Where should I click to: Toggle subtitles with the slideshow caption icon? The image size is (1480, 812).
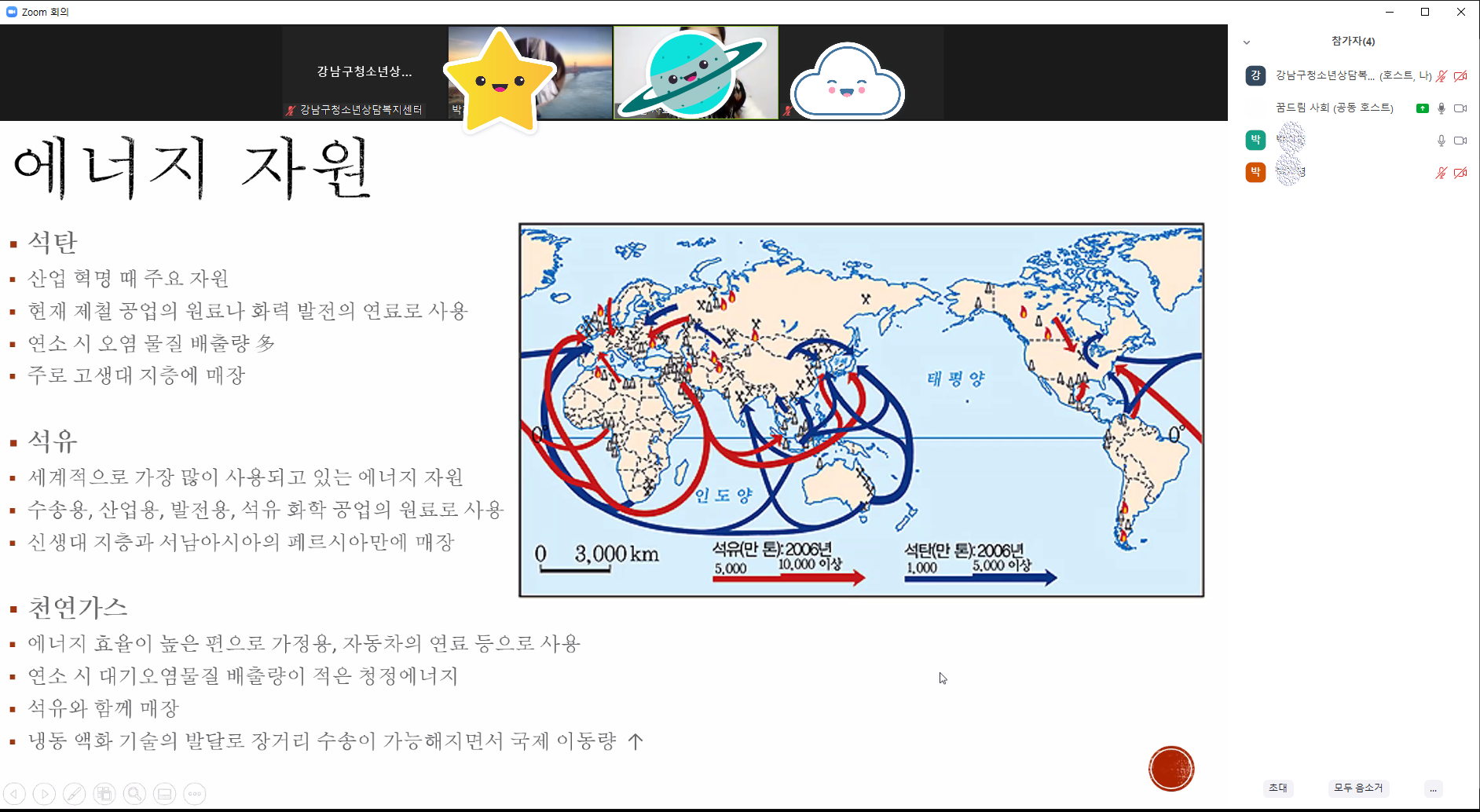tap(164, 794)
